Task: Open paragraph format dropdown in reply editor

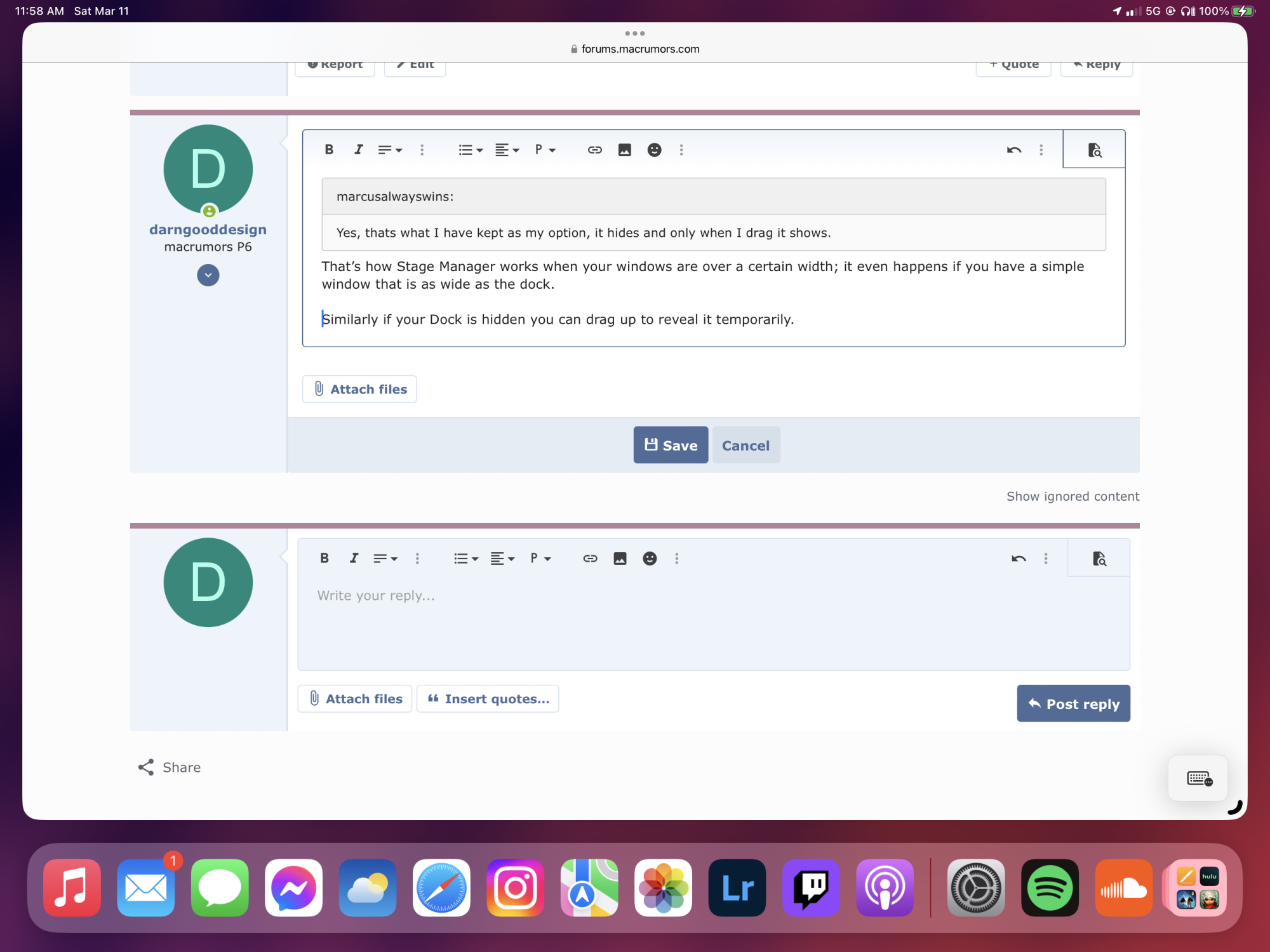Action: (540, 559)
